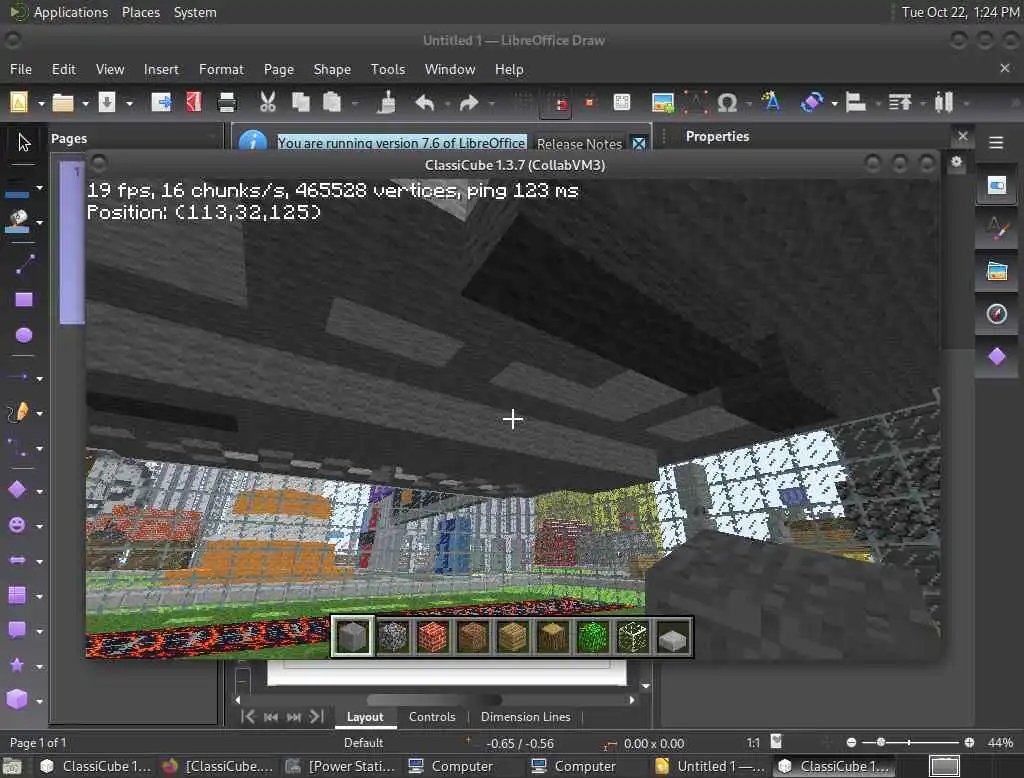This screenshot has width=1024, height=778.
Task: Insert image with picture icon
Action: pos(662,103)
